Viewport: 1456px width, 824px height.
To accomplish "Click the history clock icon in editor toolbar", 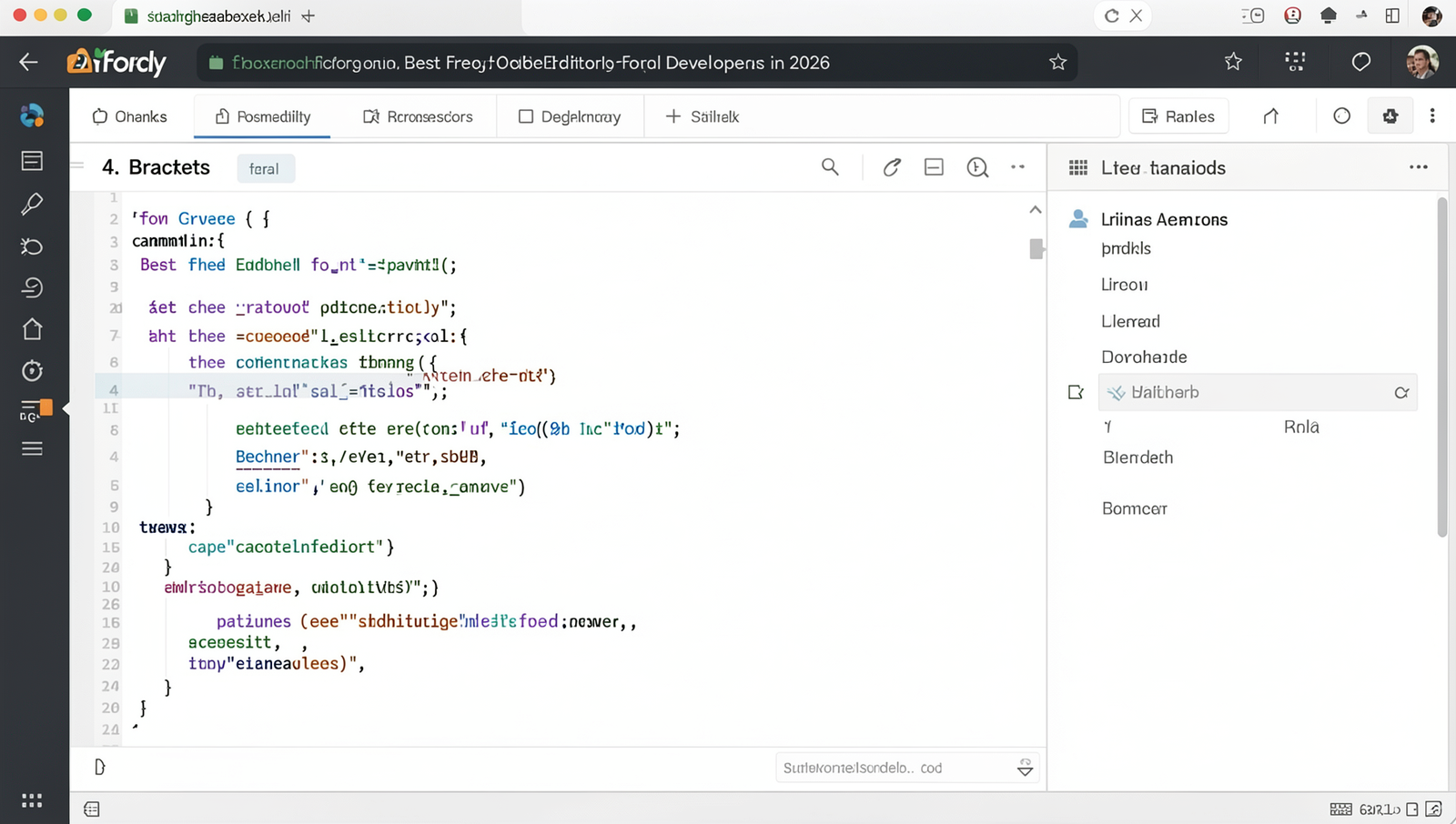I will (x=977, y=167).
